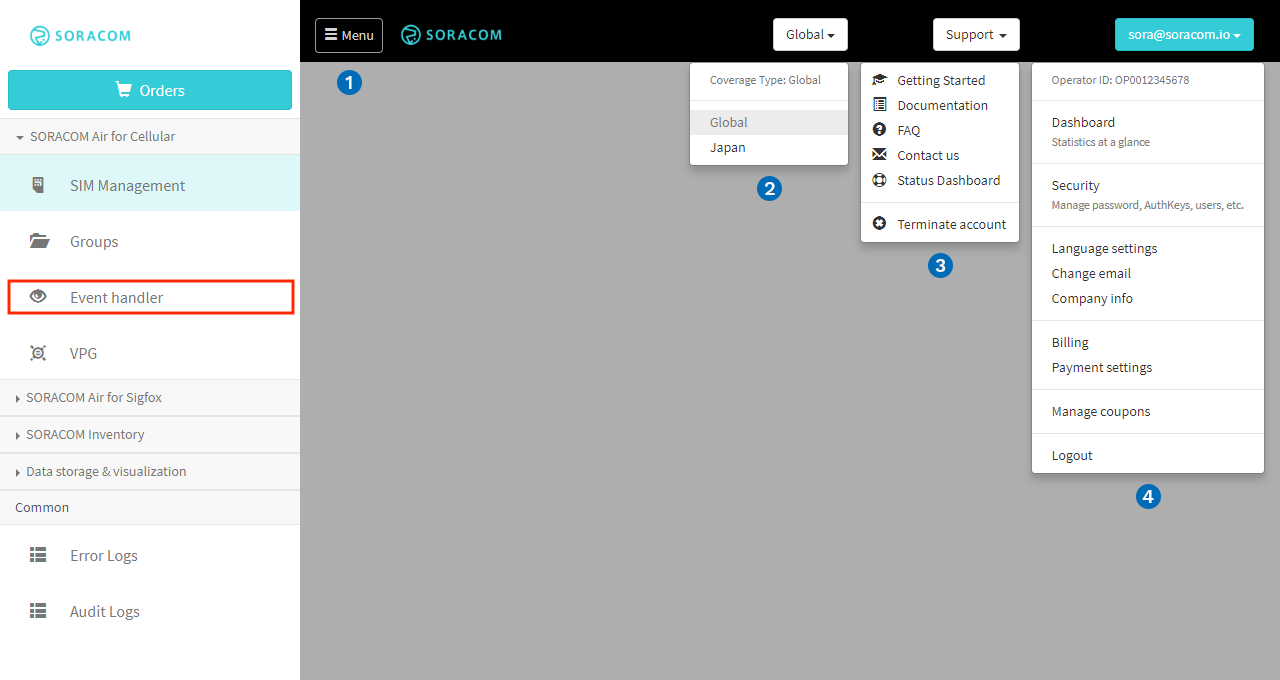1280x680 pixels.
Task: Open the sora@soracom.io account dropdown
Action: pyautogui.click(x=1184, y=35)
